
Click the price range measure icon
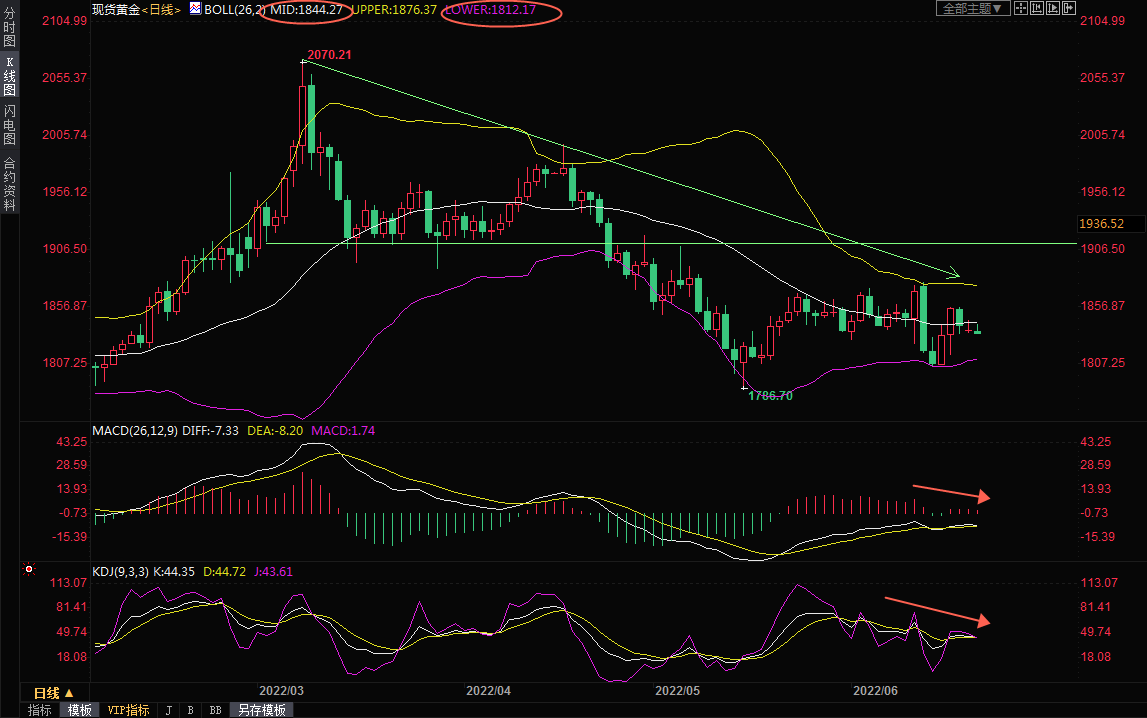1037,8
